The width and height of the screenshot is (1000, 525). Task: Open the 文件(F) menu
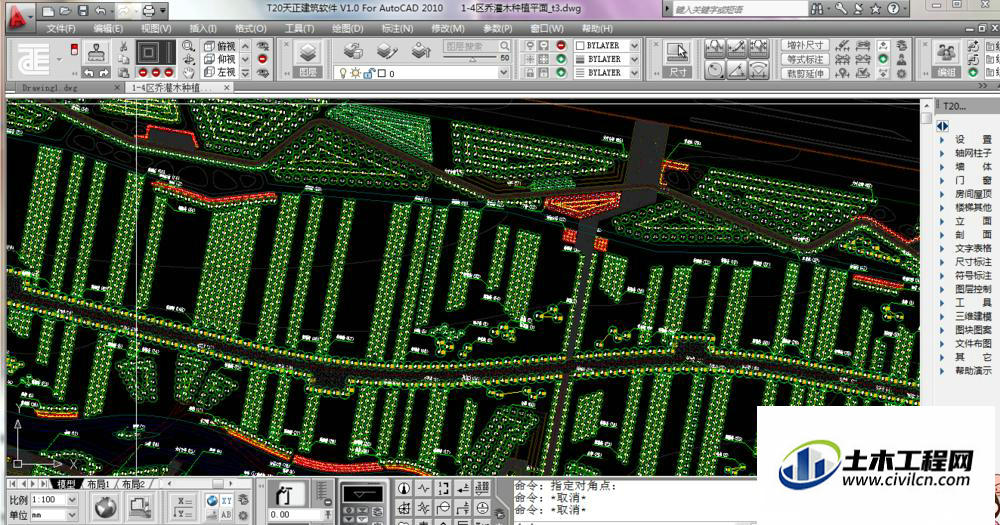pos(61,29)
